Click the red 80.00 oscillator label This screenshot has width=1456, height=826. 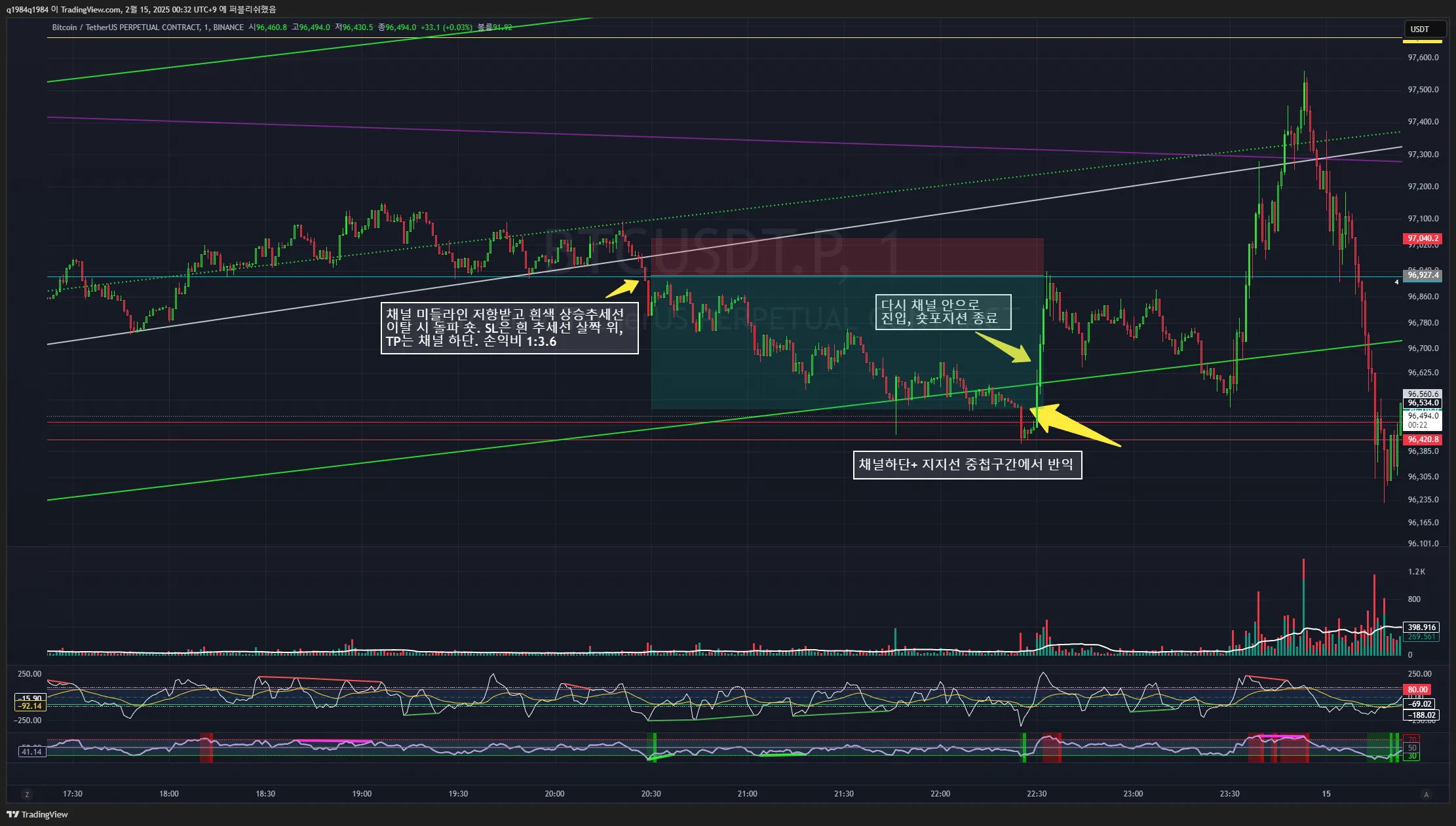pyautogui.click(x=1417, y=690)
